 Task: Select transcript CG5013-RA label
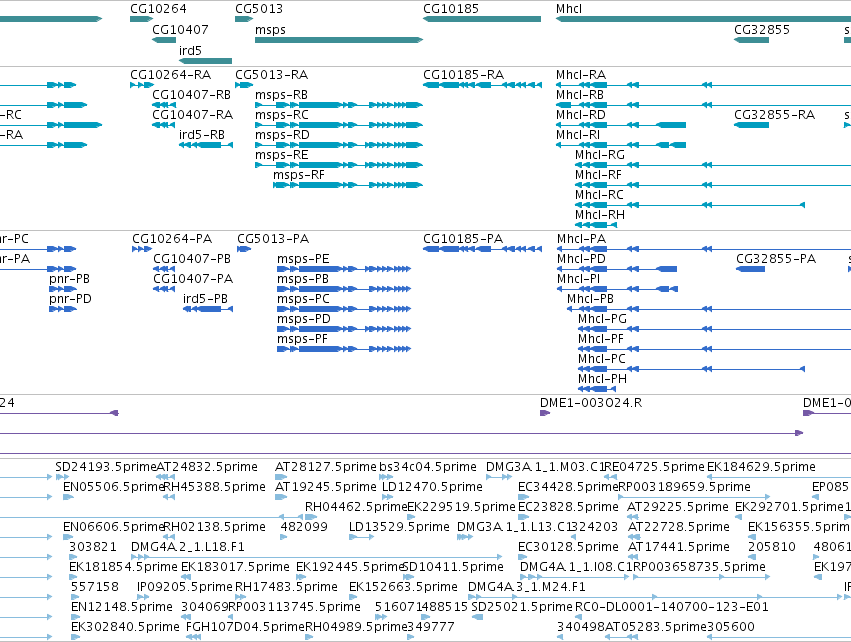click(271, 75)
